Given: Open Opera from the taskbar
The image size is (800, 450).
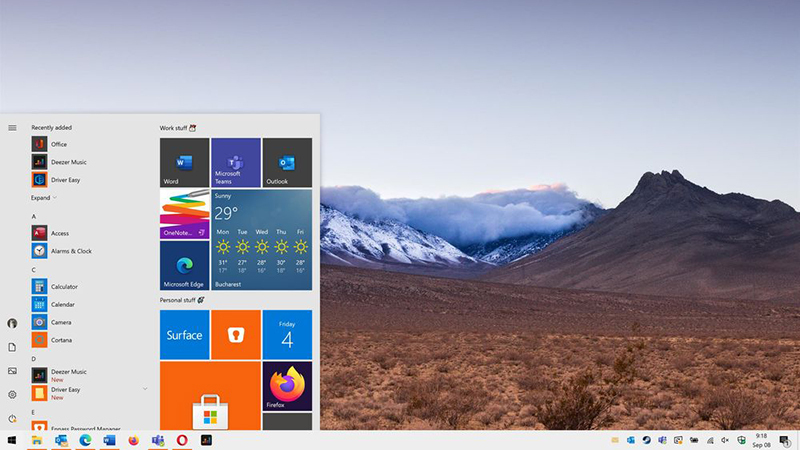Looking at the screenshot, I should (182, 440).
